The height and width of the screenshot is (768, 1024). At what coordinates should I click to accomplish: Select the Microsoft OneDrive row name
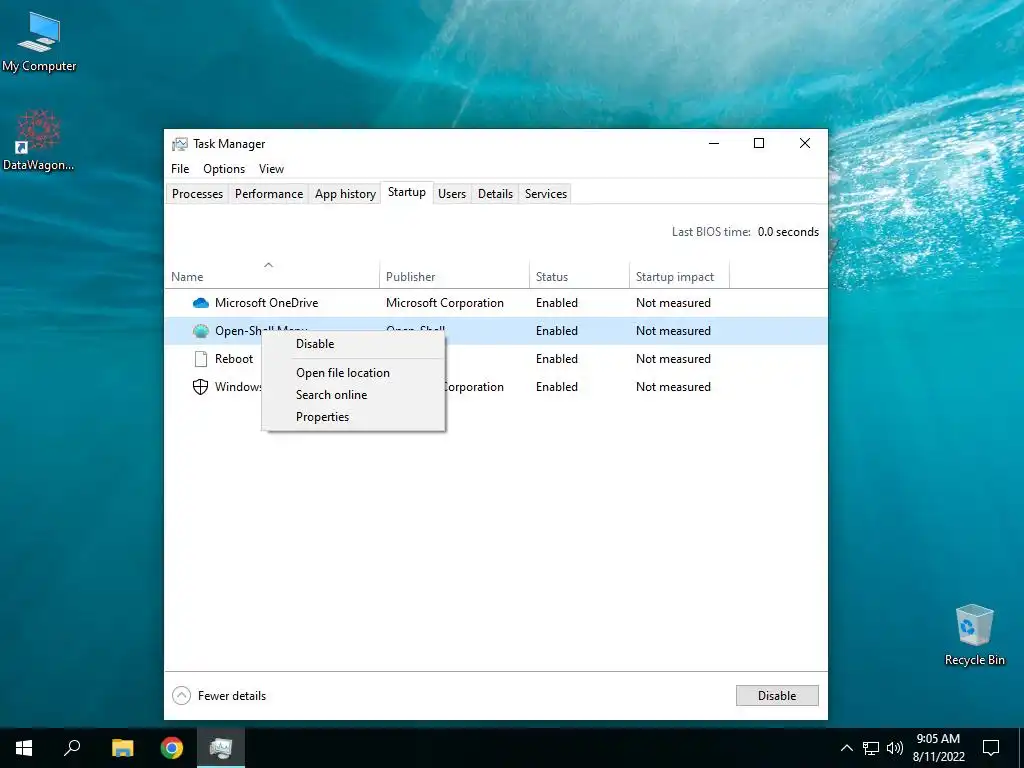pyautogui.click(x=266, y=303)
